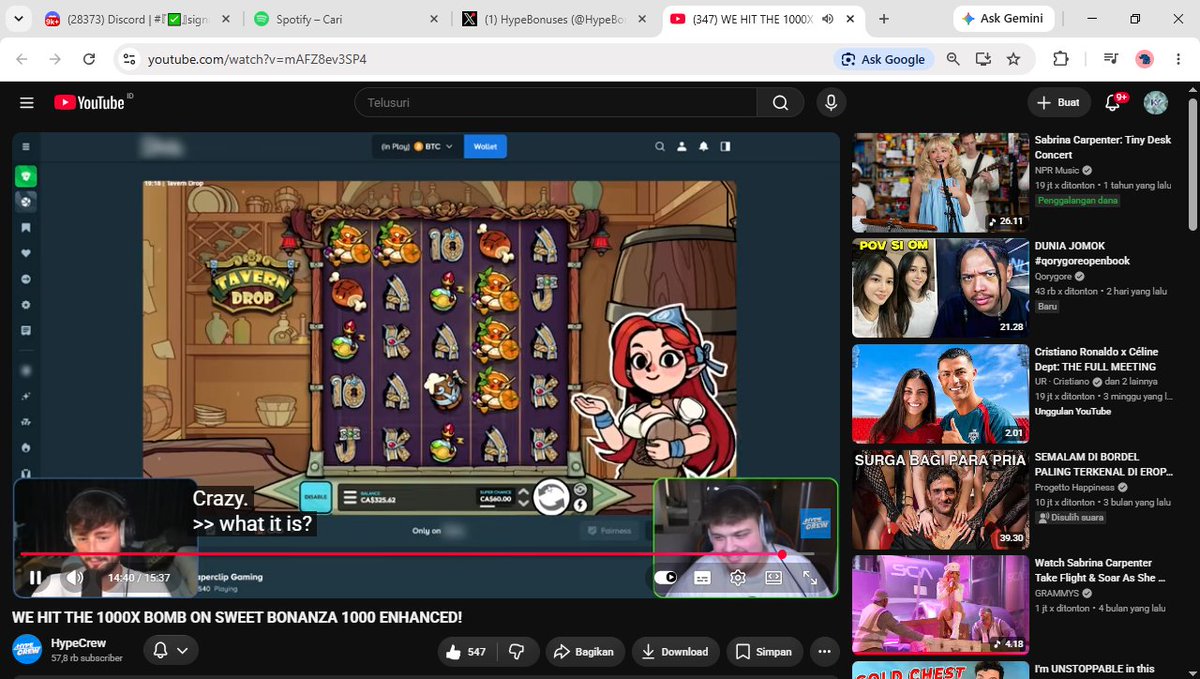This screenshot has height=679, width=1200.
Task: Switch to the Spotify – Cari tab
Action: 348,19
